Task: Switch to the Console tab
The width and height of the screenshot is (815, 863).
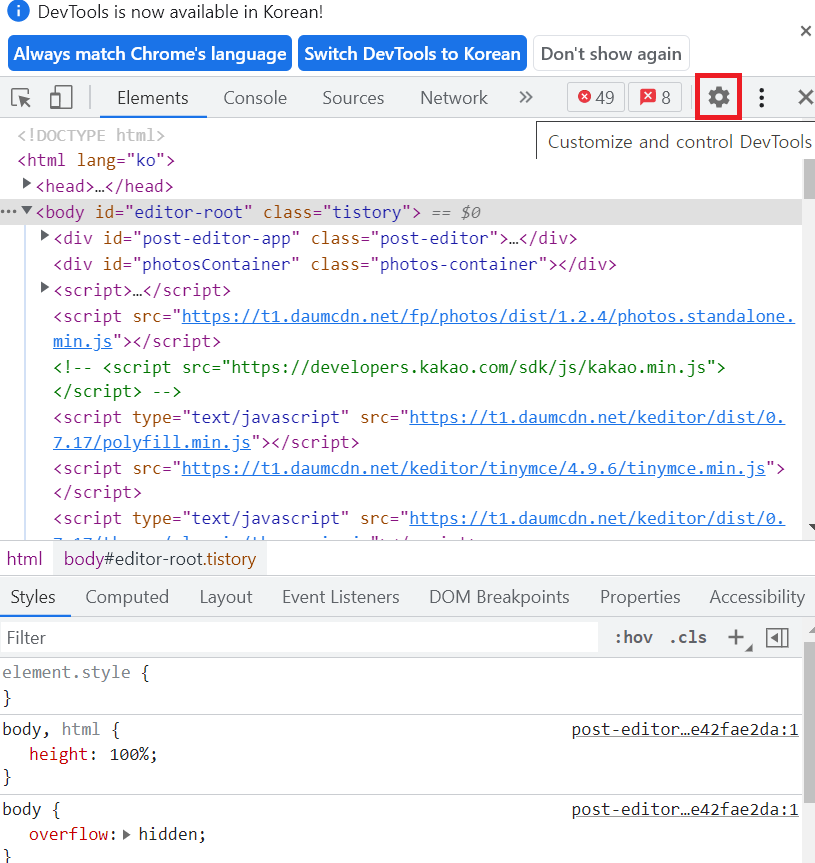Action: pos(255,98)
